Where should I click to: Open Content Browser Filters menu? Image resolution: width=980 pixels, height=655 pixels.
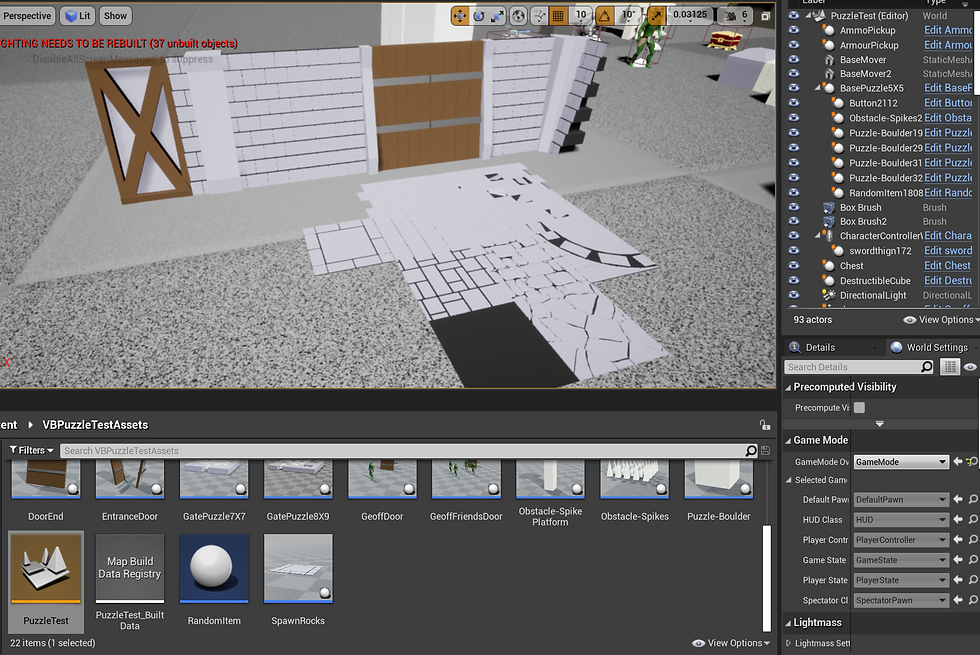click(32, 450)
